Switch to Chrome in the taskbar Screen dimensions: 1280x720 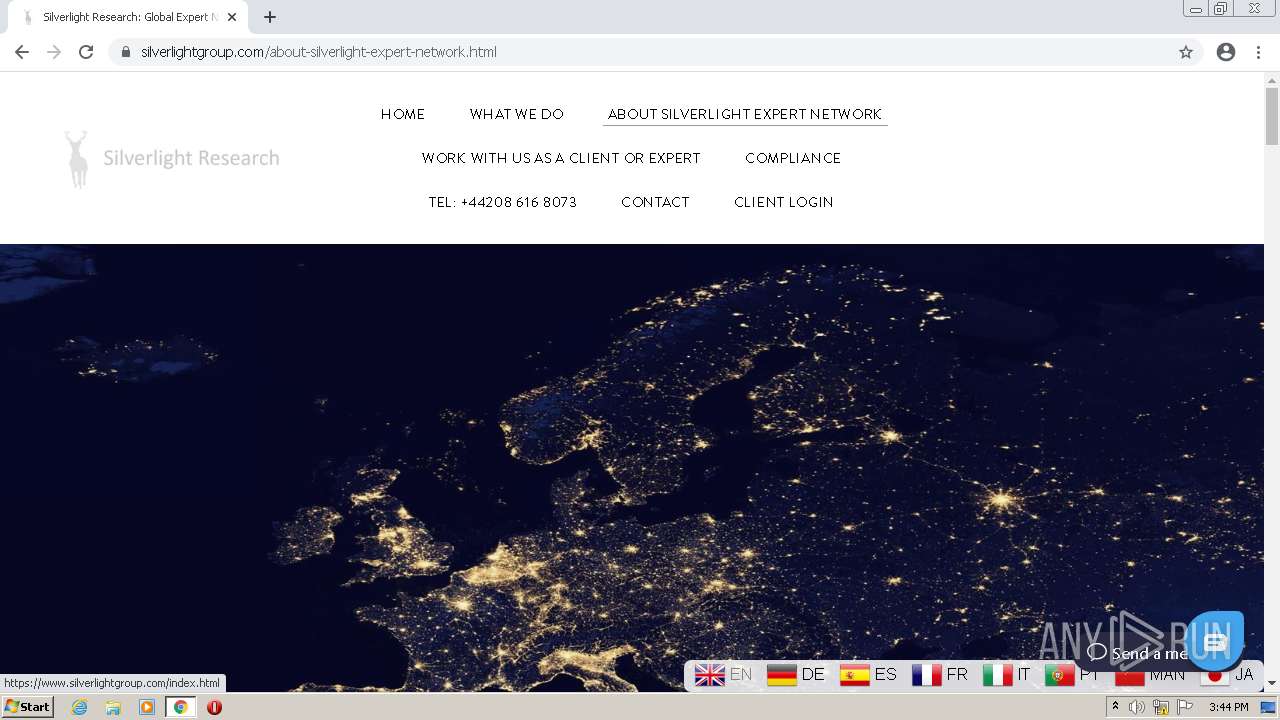click(180, 707)
